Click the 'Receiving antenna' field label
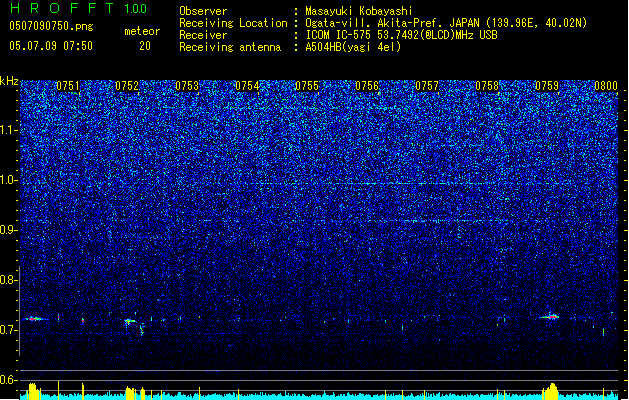The image size is (629, 400). coord(230,47)
